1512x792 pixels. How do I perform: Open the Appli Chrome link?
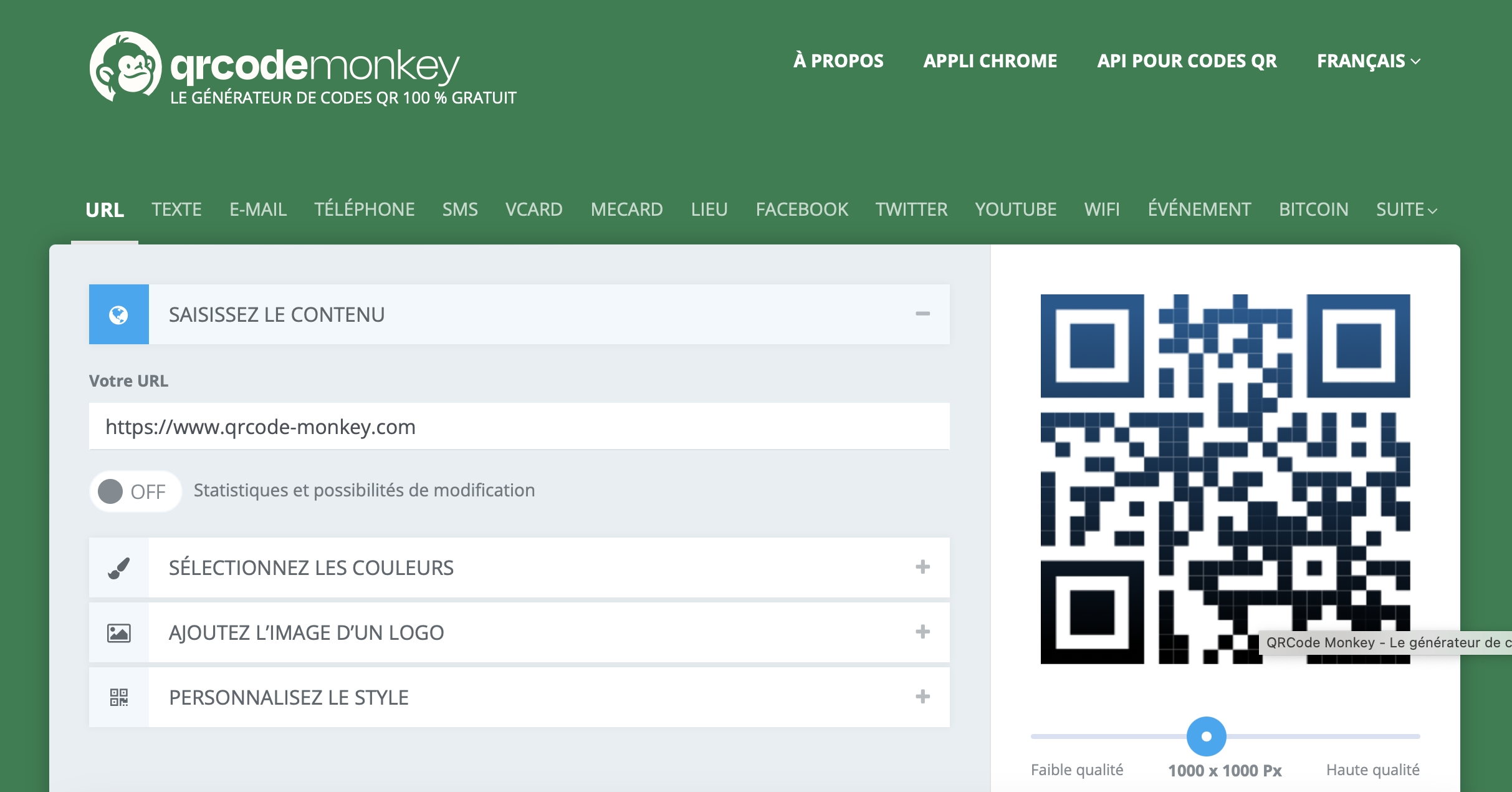coord(990,61)
